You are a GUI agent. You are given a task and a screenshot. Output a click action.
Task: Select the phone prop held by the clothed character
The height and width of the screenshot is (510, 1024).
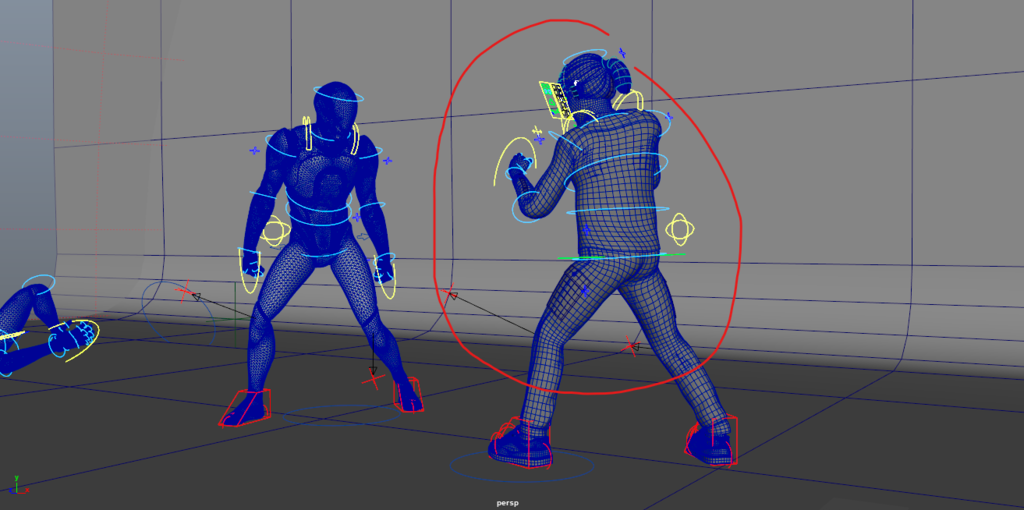point(555,100)
